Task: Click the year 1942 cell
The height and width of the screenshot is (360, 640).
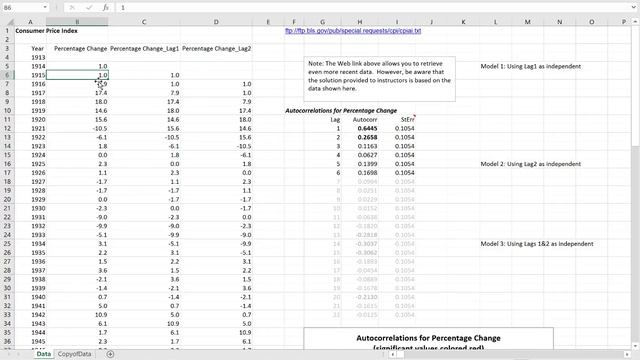Action: click(x=38, y=315)
